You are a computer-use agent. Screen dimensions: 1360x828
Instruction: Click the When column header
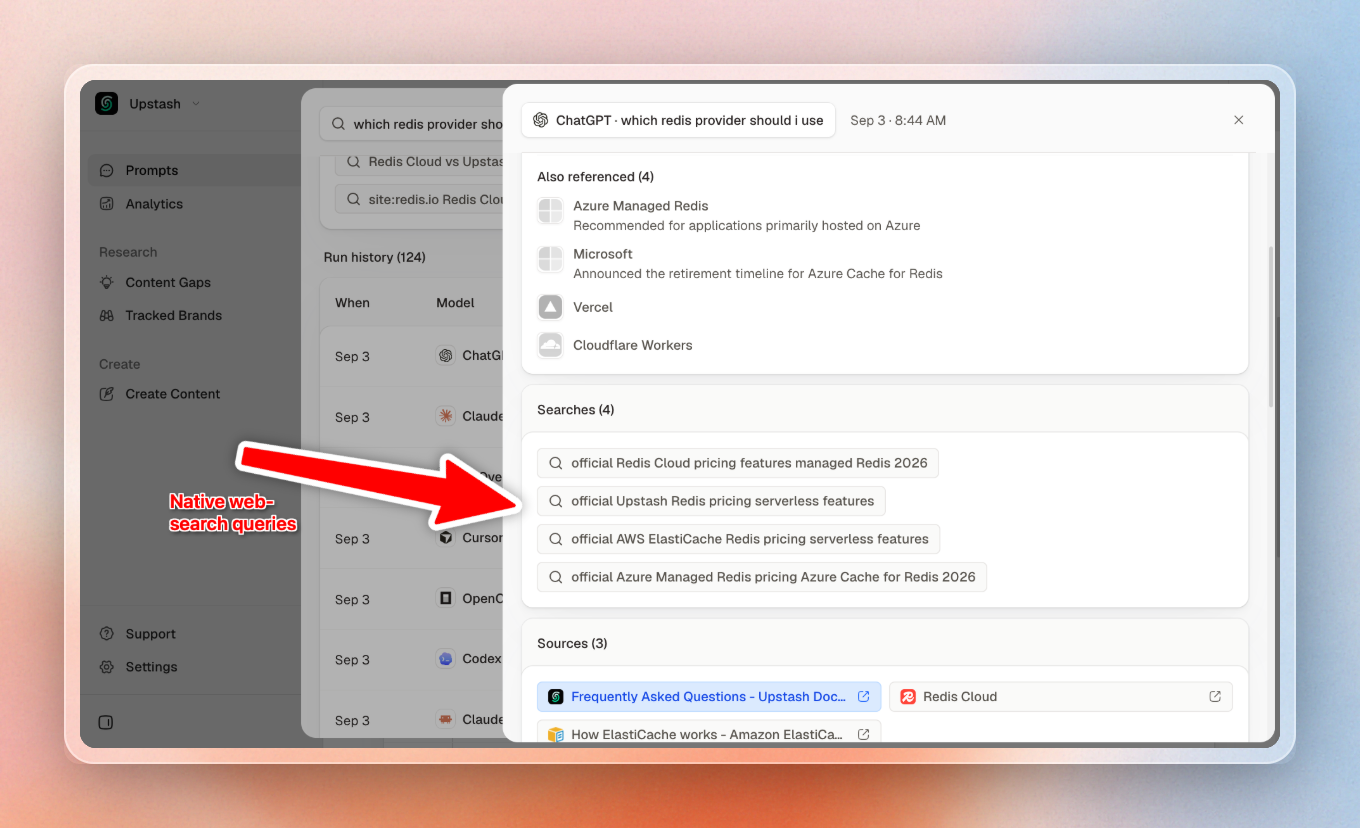(x=352, y=302)
